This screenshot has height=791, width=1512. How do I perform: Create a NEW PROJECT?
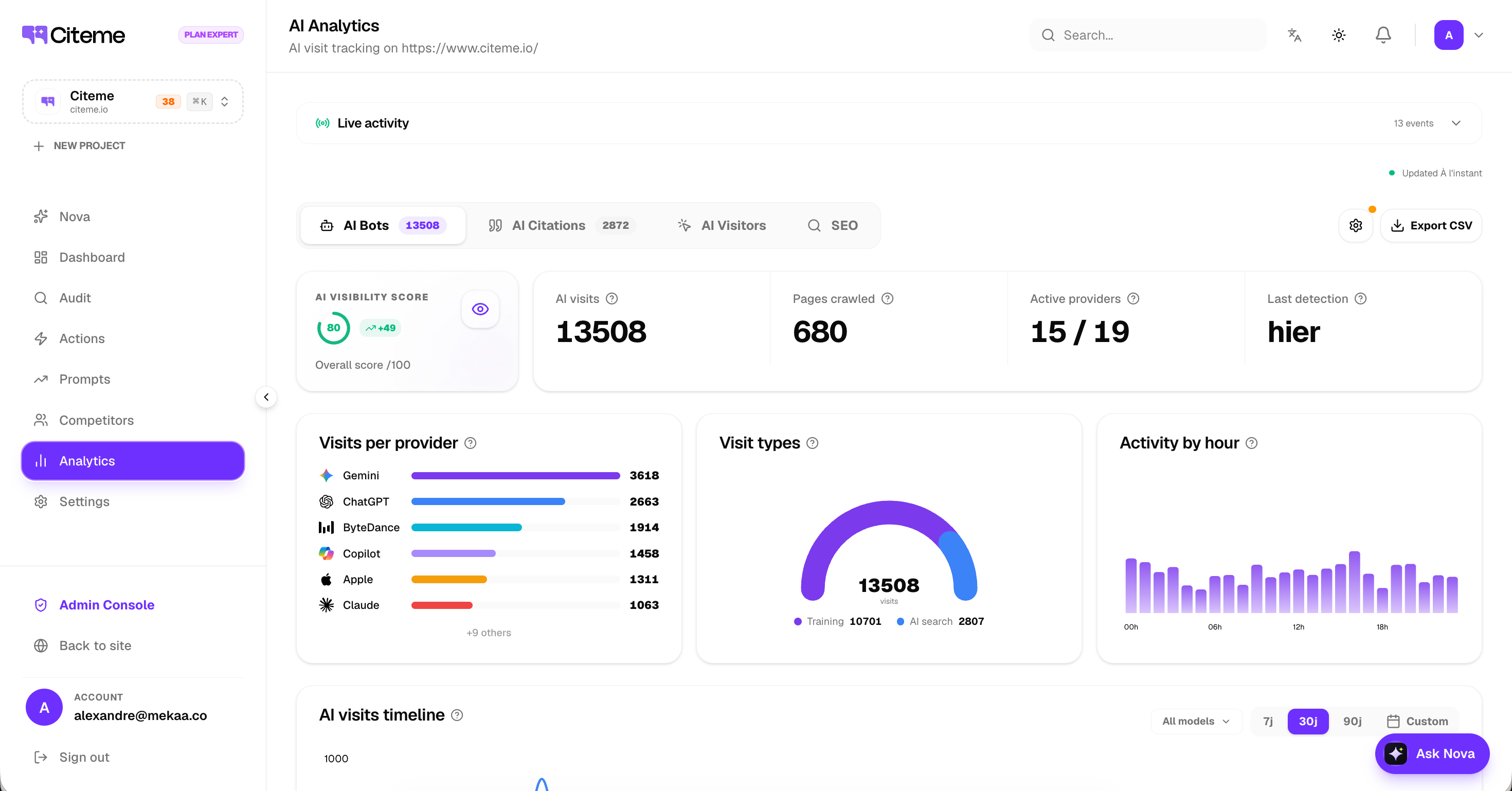79,146
